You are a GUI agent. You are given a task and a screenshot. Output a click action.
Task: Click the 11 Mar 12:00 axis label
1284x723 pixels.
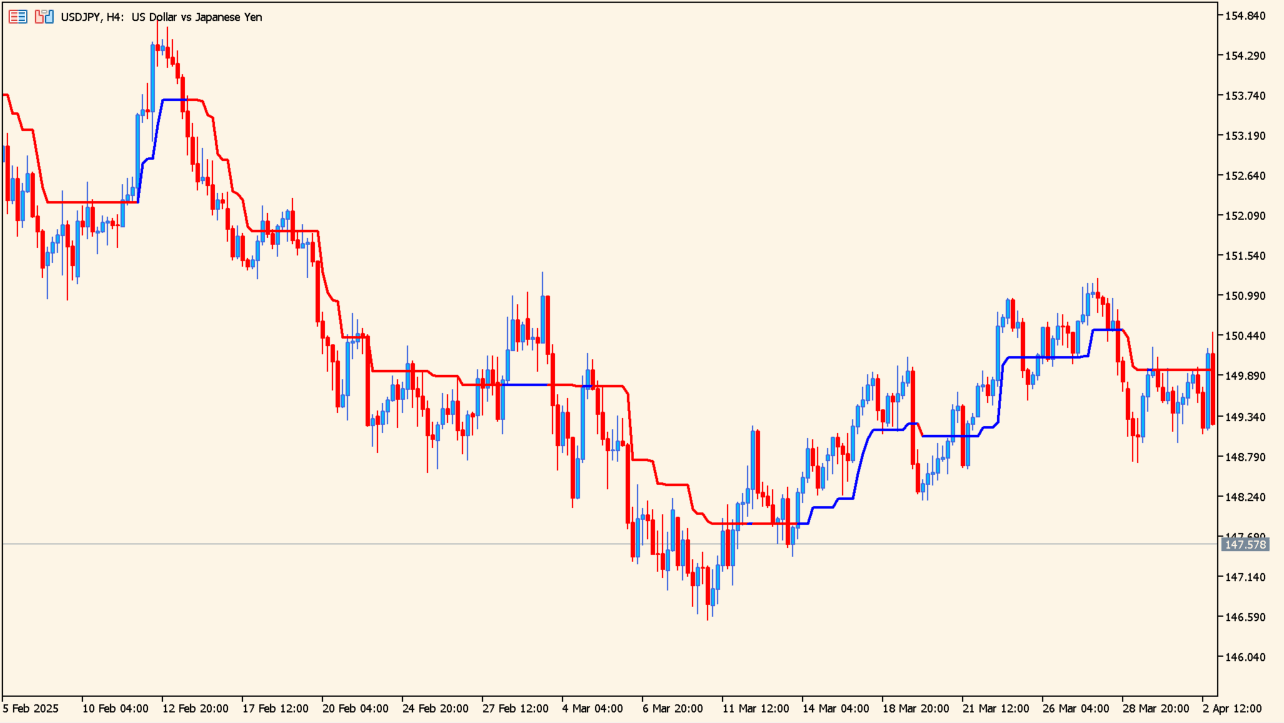pyautogui.click(x=756, y=706)
